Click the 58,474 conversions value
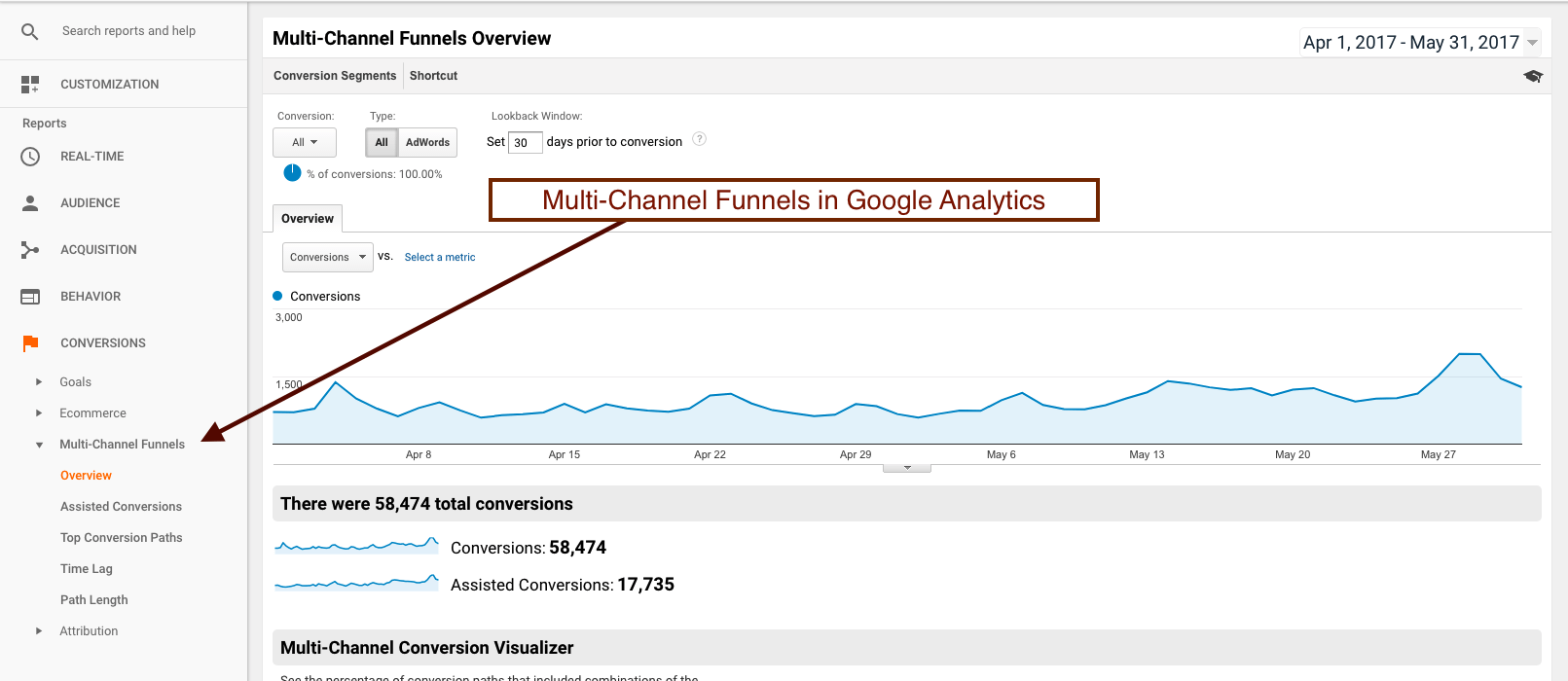 click(x=577, y=548)
